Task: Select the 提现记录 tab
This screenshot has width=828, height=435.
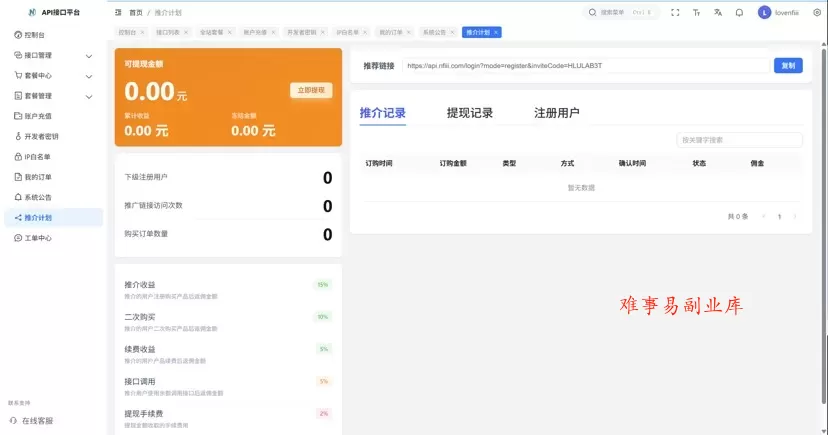Action: pos(469,113)
